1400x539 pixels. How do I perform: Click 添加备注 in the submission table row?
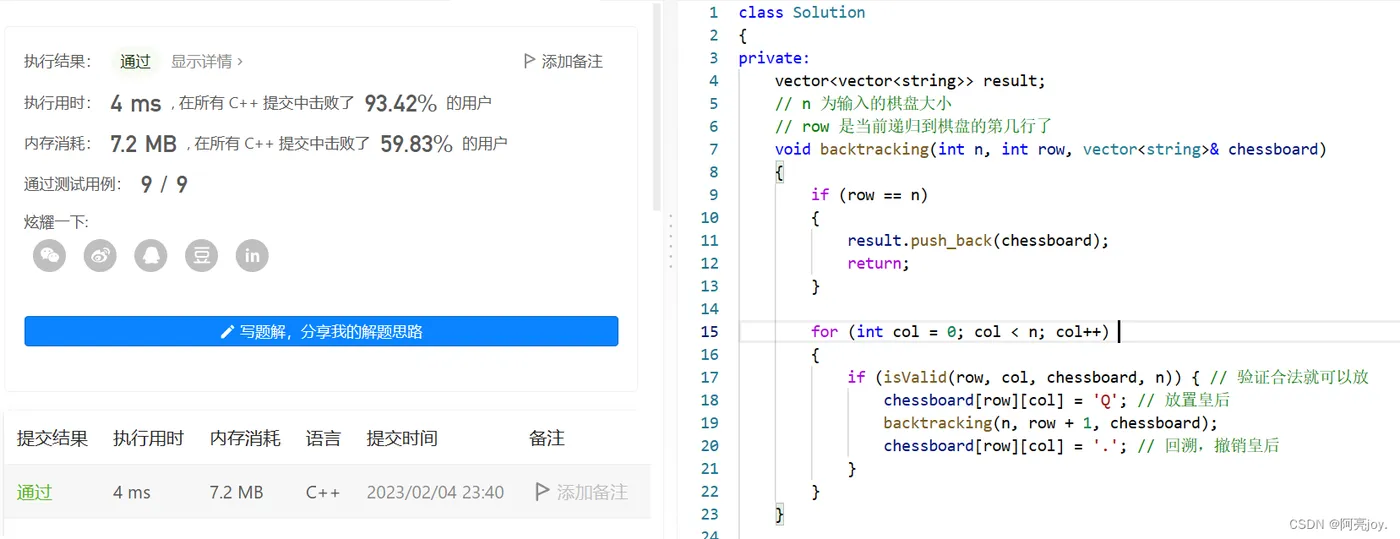(x=582, y=492)
